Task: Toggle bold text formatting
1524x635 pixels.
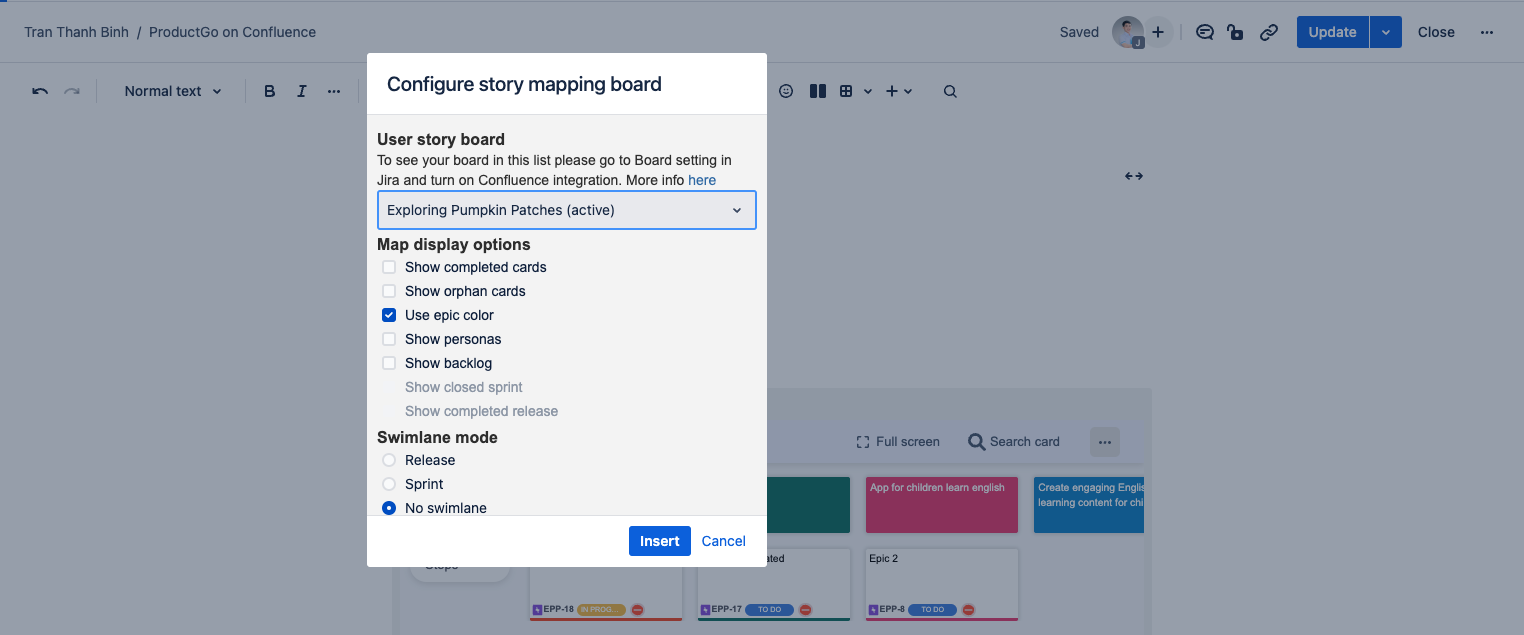Action: coord(269,91)
